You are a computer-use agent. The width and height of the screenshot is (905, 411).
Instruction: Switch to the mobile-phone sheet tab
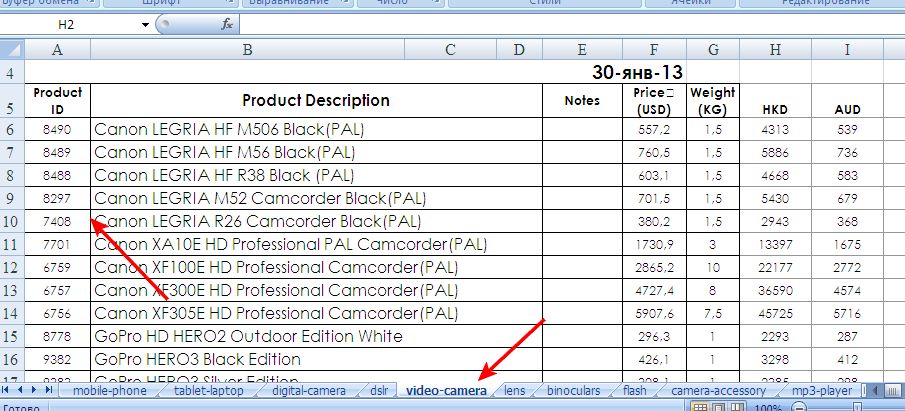coord(110,391)
